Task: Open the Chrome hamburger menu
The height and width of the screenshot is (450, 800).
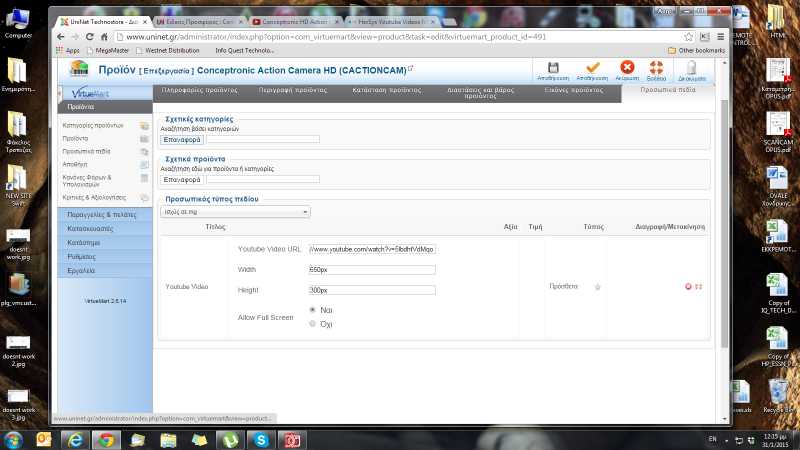Action: click(x=720, y=37)
